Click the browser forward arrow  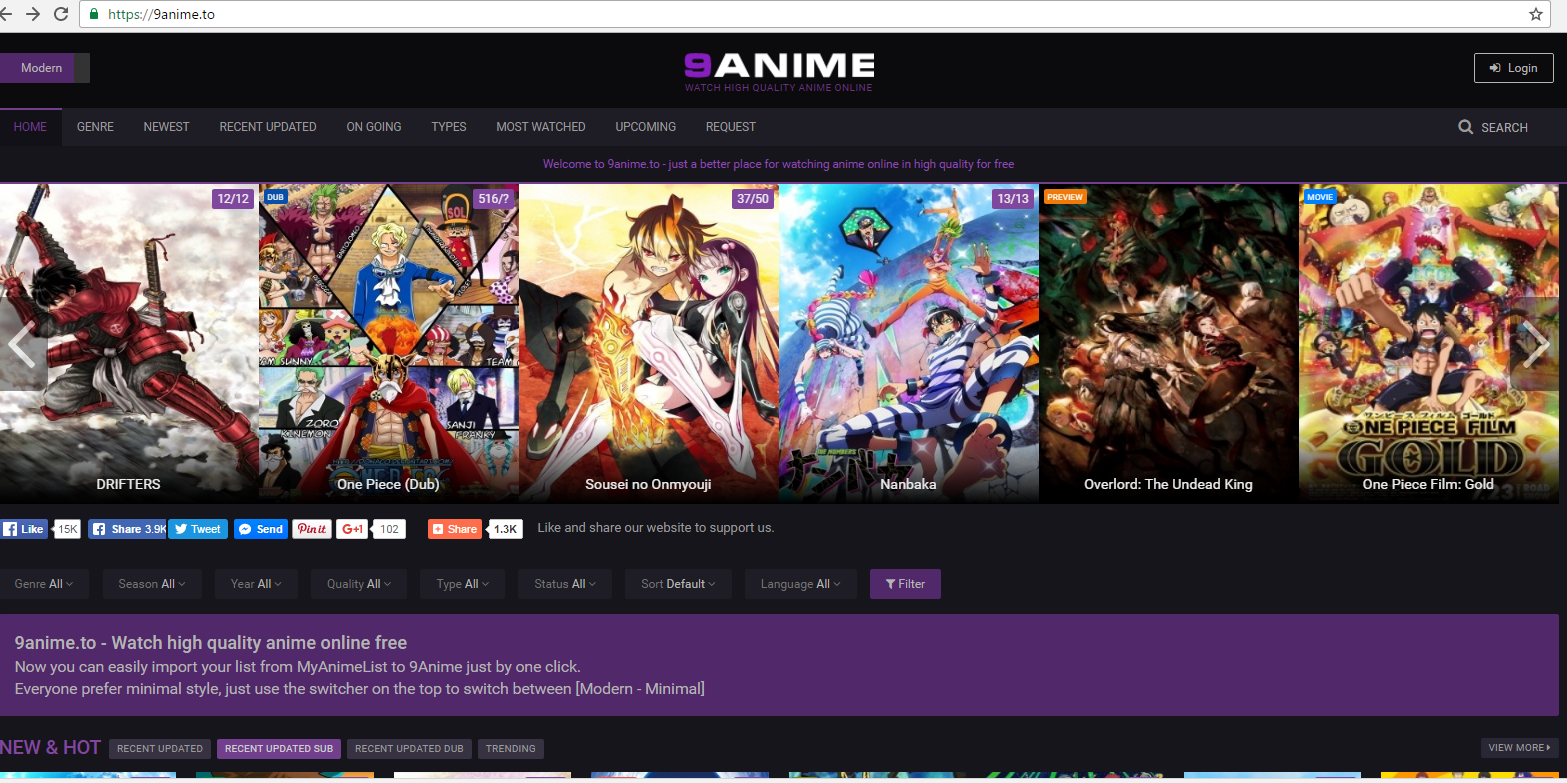coord(33,14)
